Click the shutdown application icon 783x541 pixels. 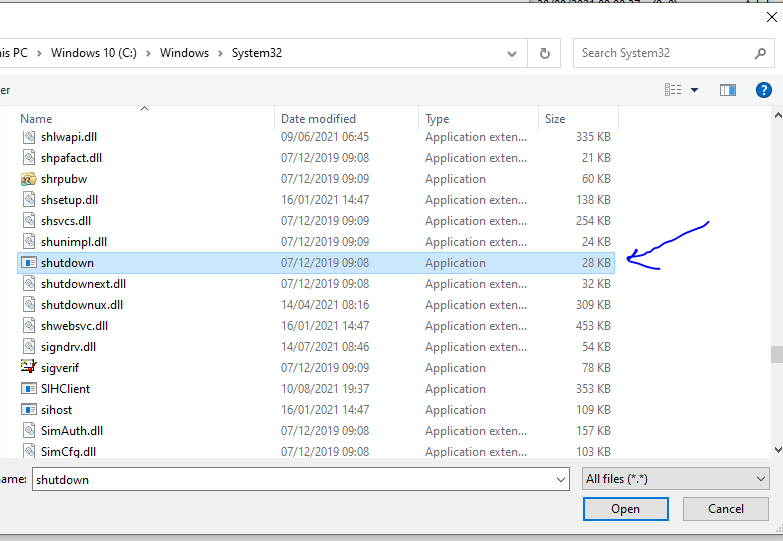click(x=29, y=263)
